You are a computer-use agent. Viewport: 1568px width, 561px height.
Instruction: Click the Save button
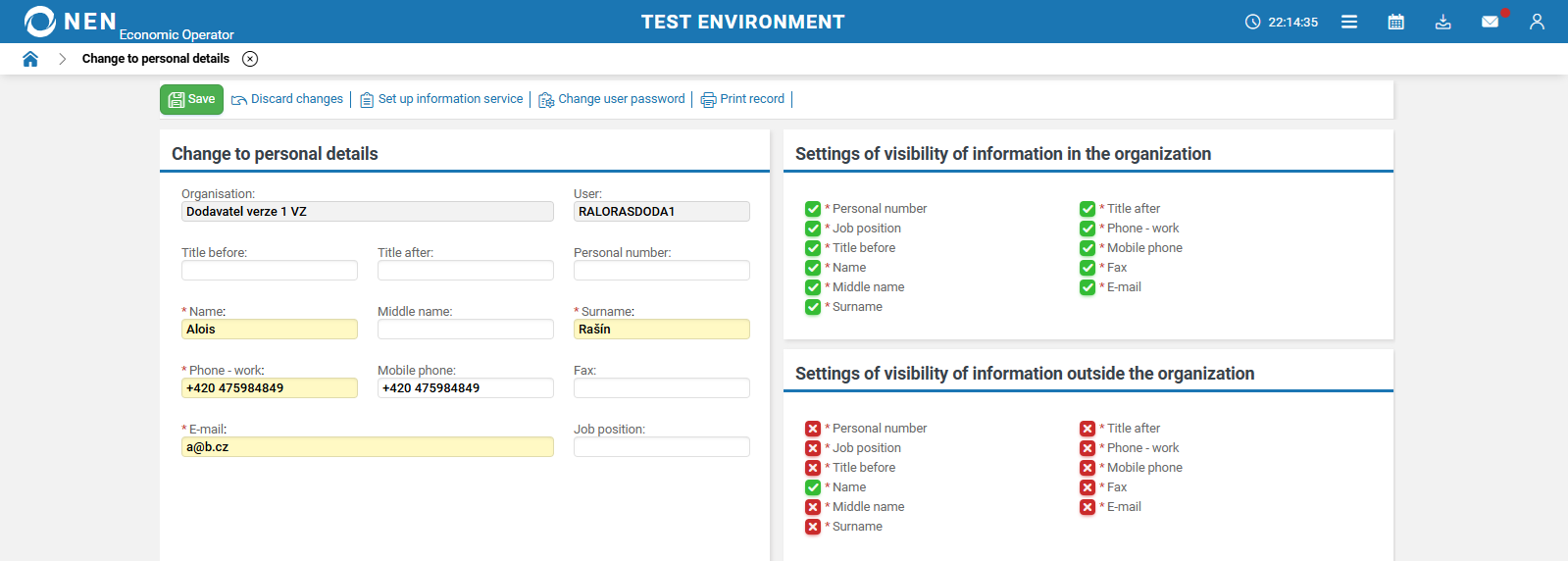(x=191, y=99)
